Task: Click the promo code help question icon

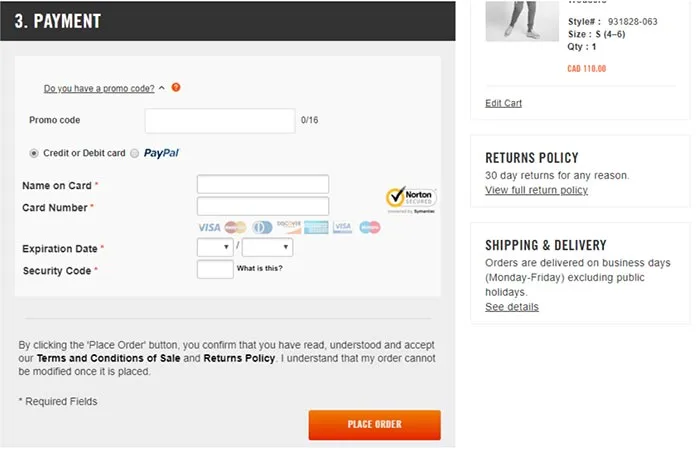Action: click(176, 88)
